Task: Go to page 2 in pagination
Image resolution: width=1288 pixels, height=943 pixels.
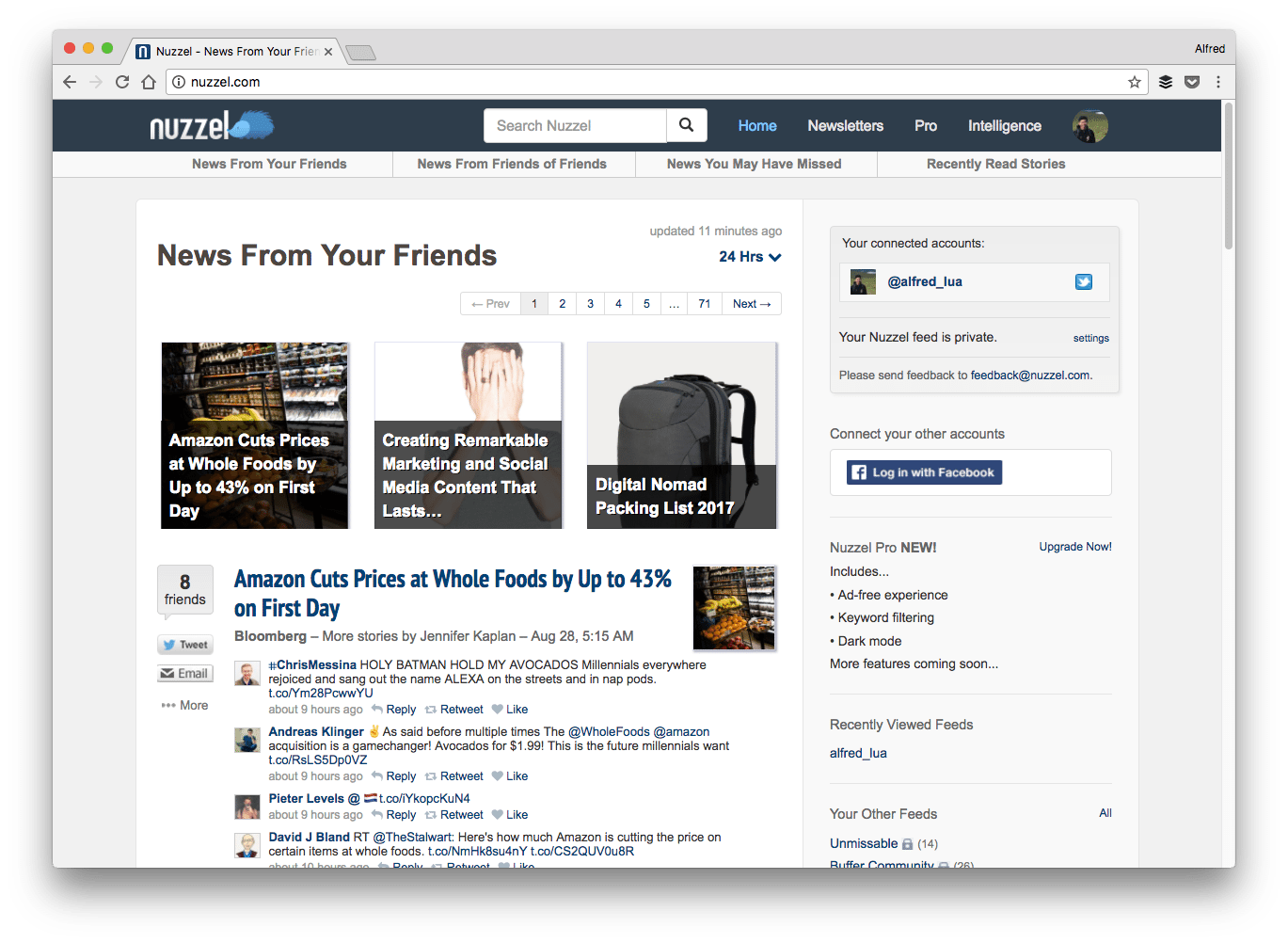Action: (x=562, y=304)
